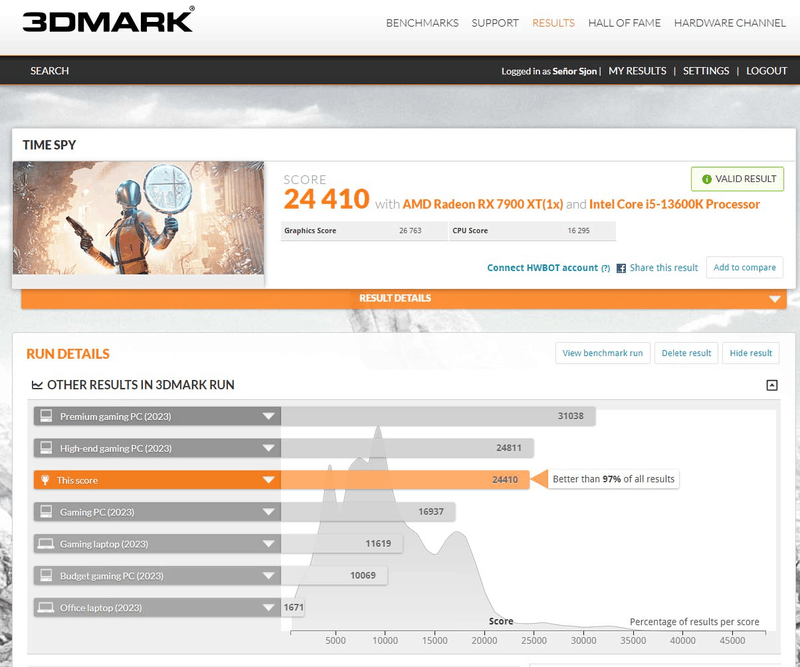Image resolution: width=800 pixels, height=667 pixels.
Task: Click the orange 24410 score bar
Action: [x=405, y=480]
